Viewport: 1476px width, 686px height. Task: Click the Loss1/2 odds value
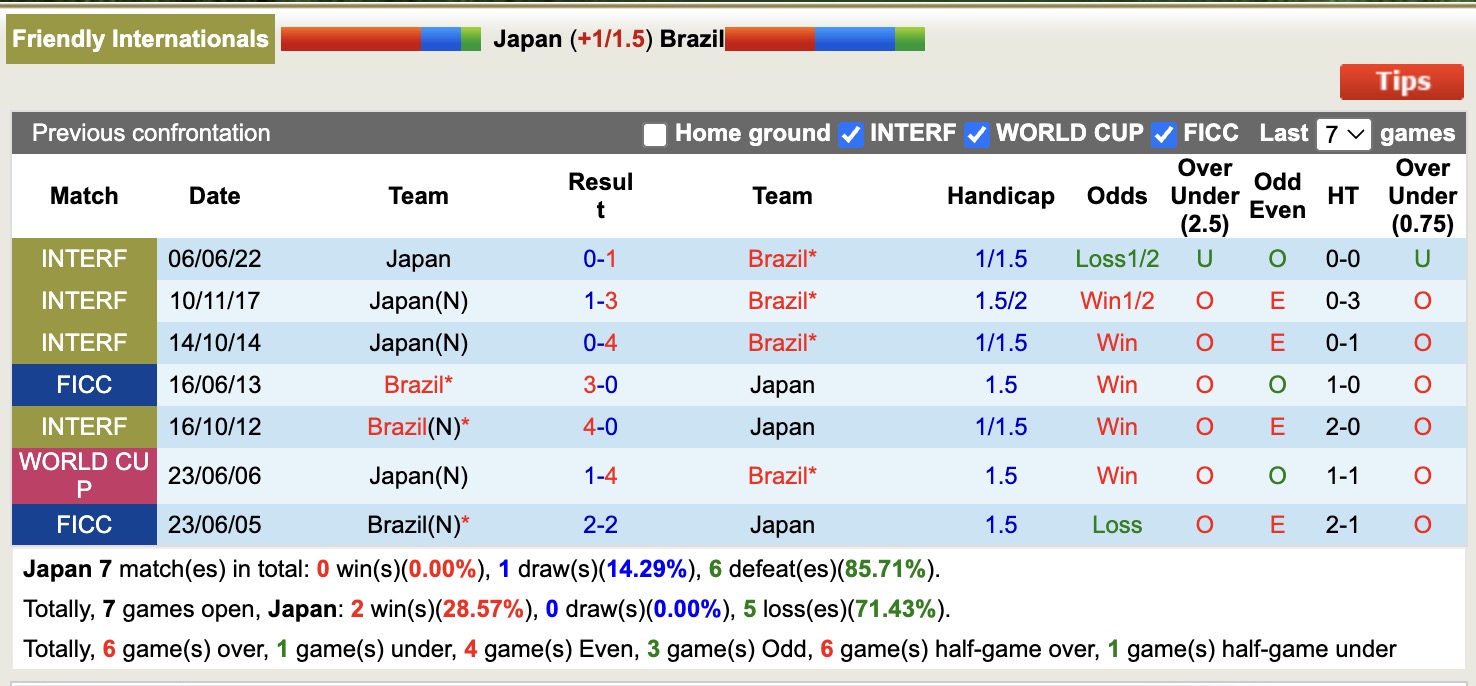tap(1116, 258)
